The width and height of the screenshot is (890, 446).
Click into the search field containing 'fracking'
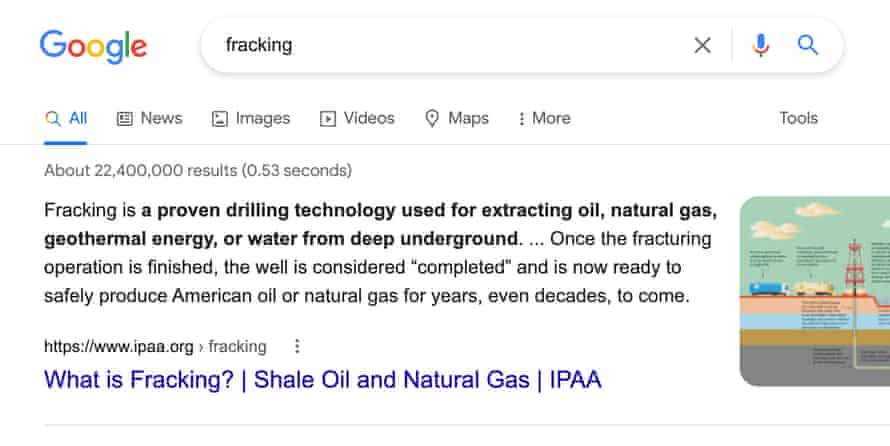440,45
